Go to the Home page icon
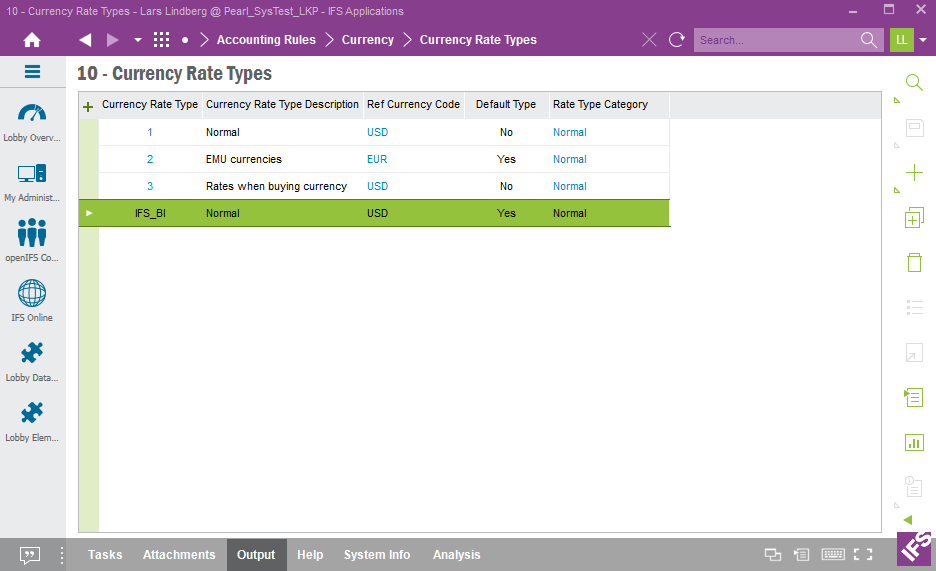The height and width of the screenshot is (571, 936). click(x=32, y=40)
